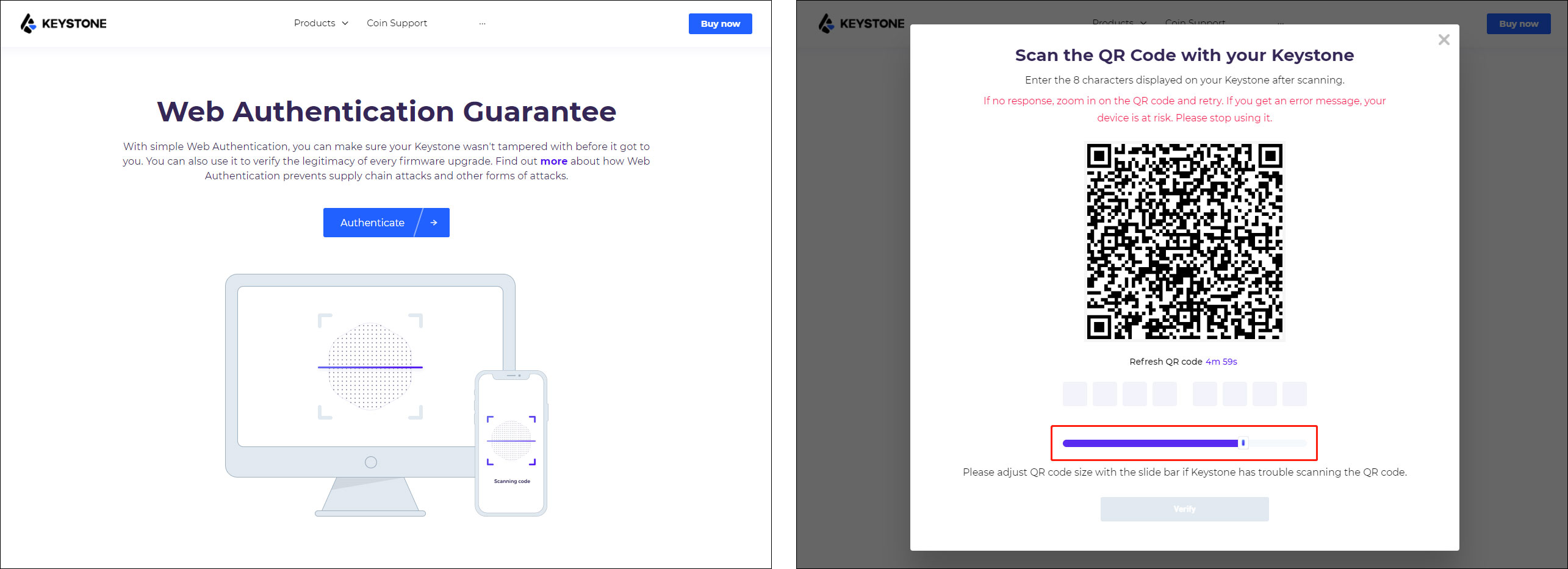Click the arrow icon on Authenticate button
The height and width of the screenshot is (569, 1568).
[x=433, y=223]
